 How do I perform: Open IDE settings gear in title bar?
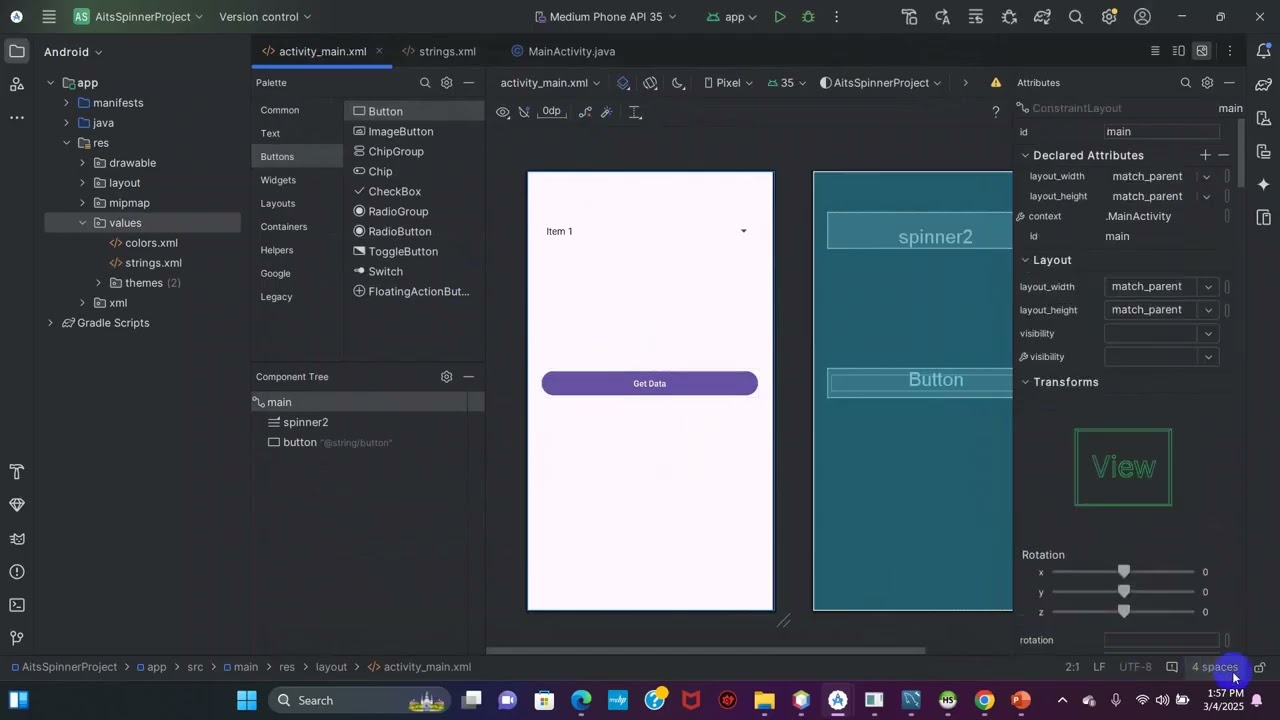pyautogui.click(x=1109, y=17)
